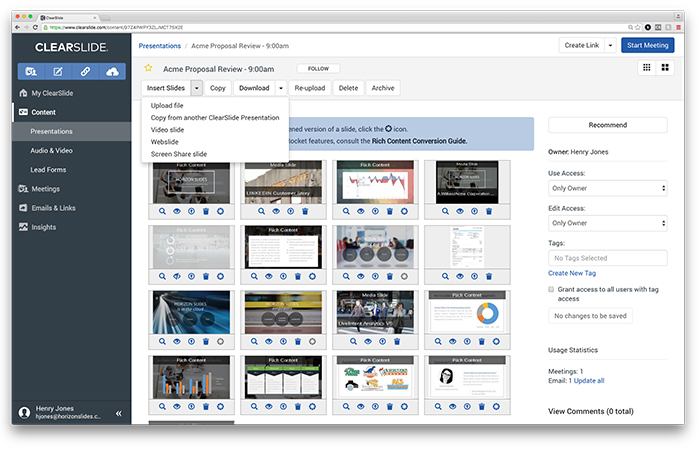Delete the donut chart slide
Viewport: 699px width, 450px height.
coord(481,342)
